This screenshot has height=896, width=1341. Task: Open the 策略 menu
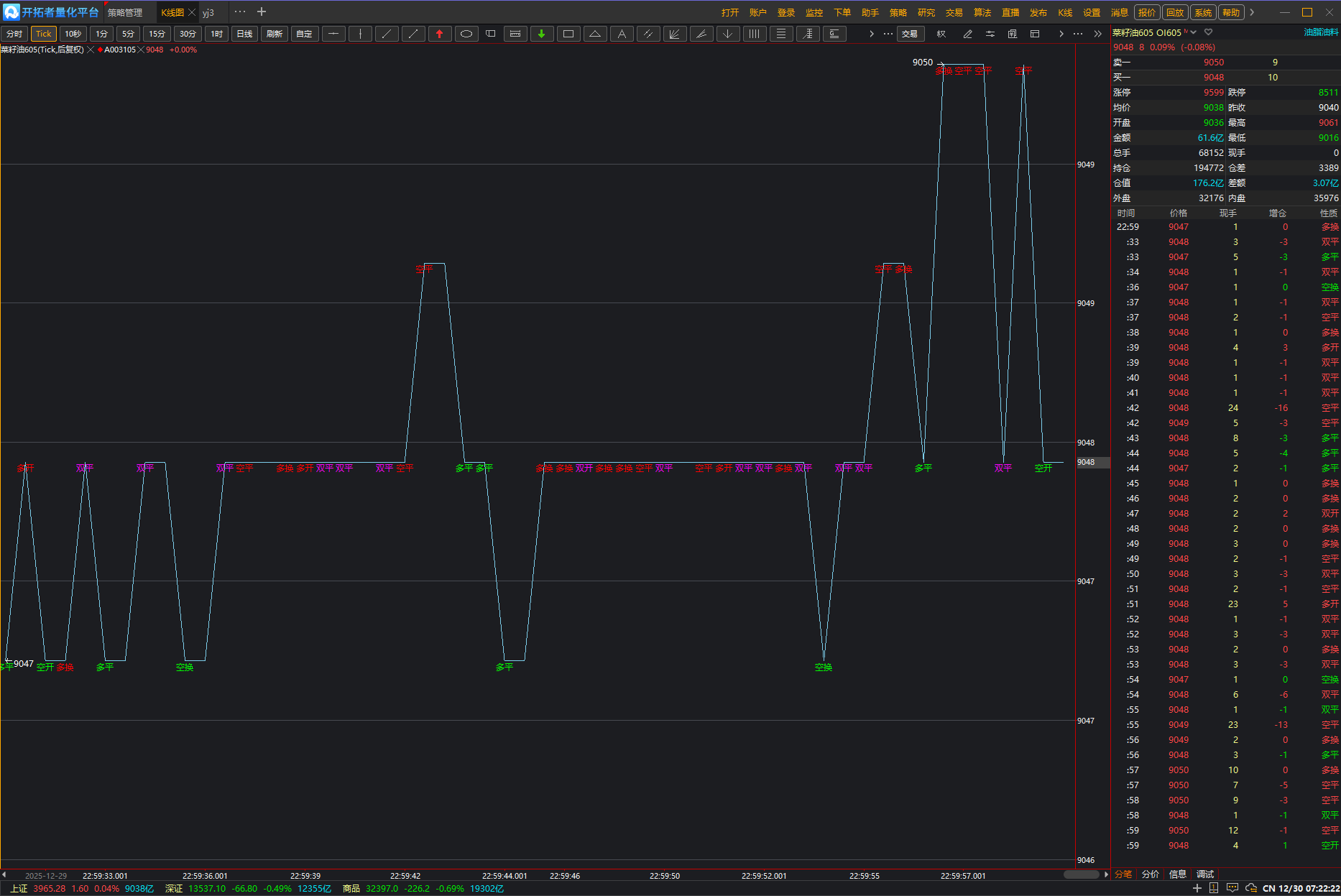tap(898, 13)
